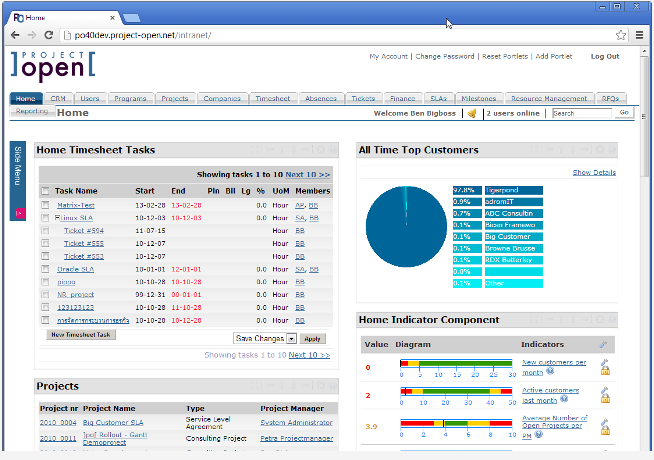Image resolution: width=654 pixels, height=460 pixels.
Task: Check the Ticket #594 checkbox
Action: tap(45, 230)
